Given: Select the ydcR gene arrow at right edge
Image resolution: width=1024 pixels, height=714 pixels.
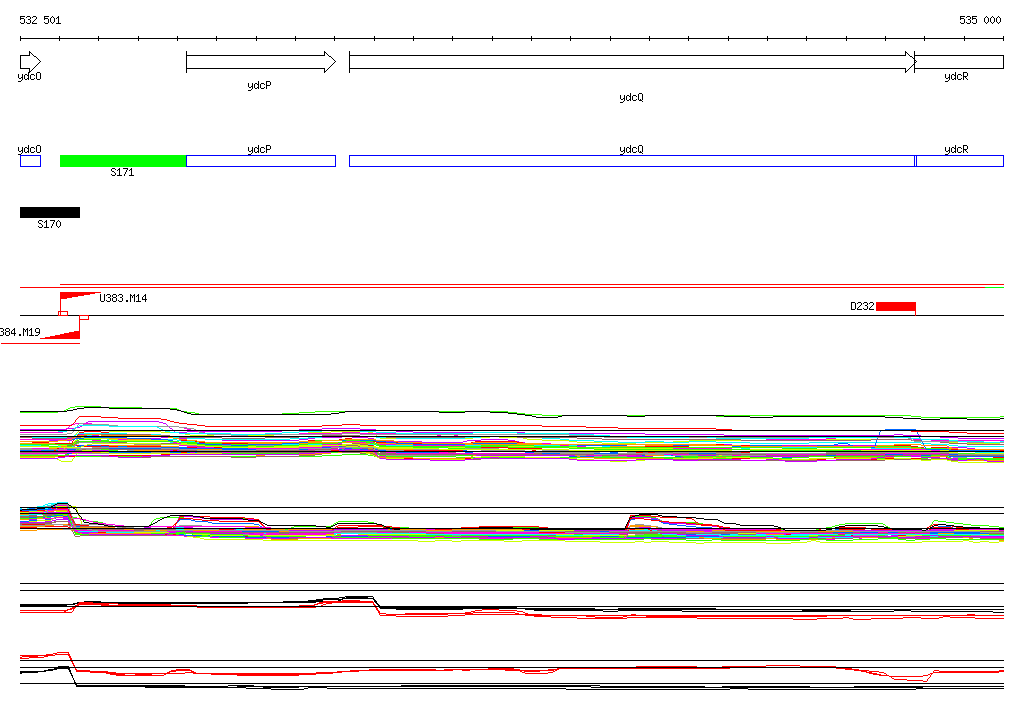Looking at the screenshot, I should coord(959,62).
